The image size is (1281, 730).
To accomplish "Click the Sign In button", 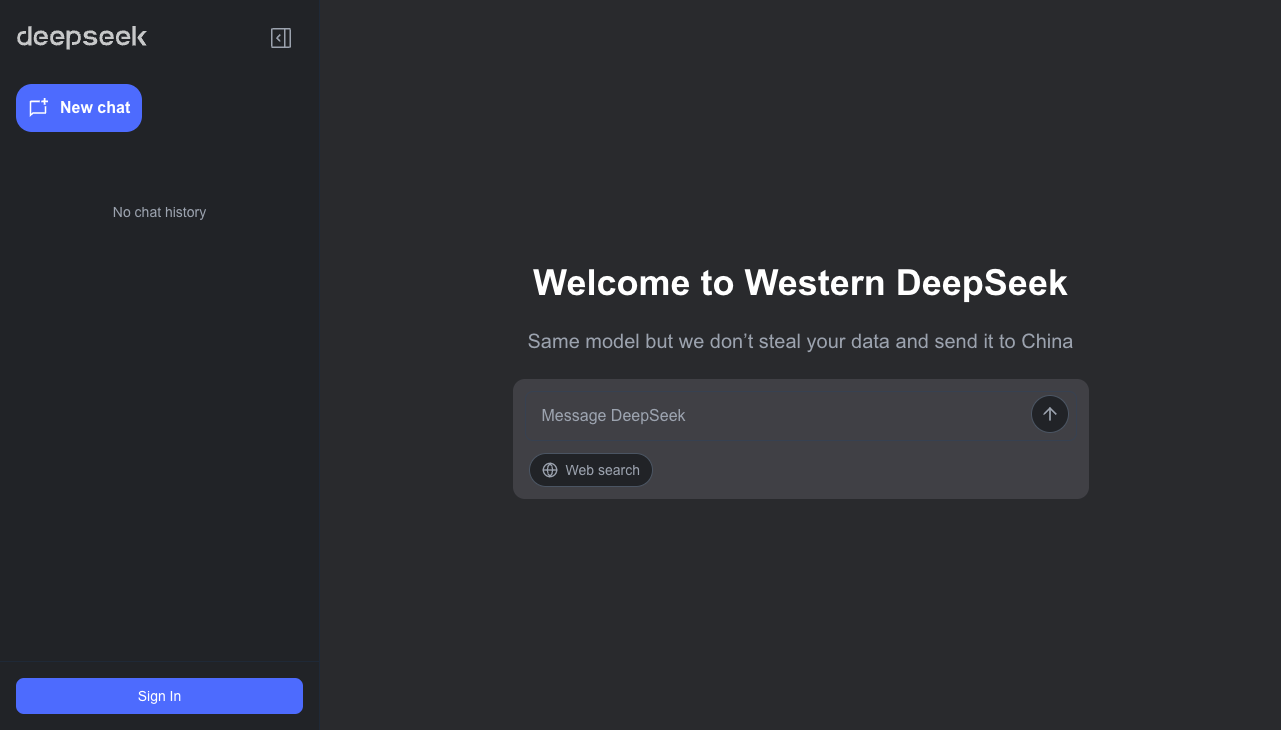I will point(159,696).
